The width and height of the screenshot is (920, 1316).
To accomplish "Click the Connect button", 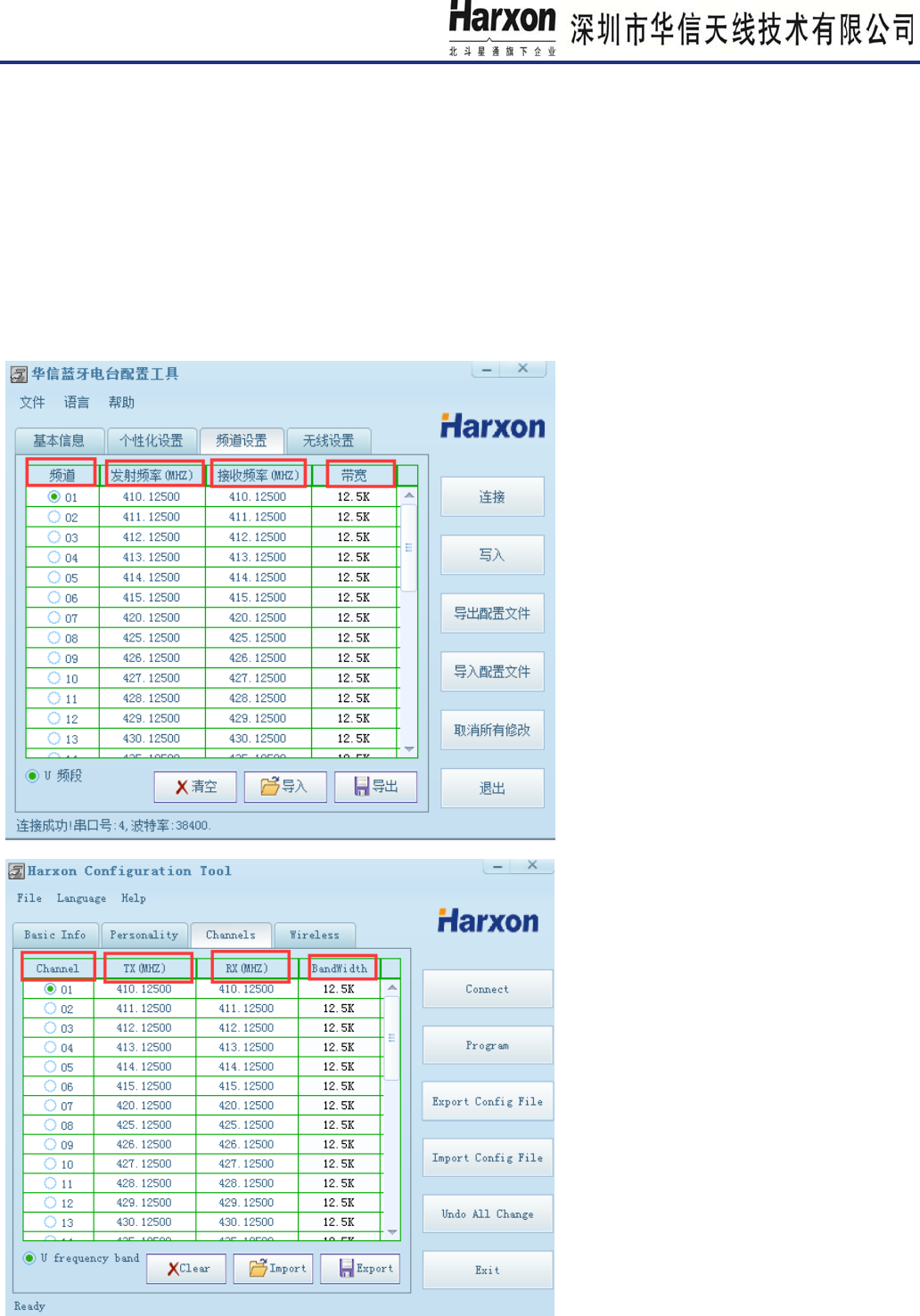I will (x=488, y=989).
